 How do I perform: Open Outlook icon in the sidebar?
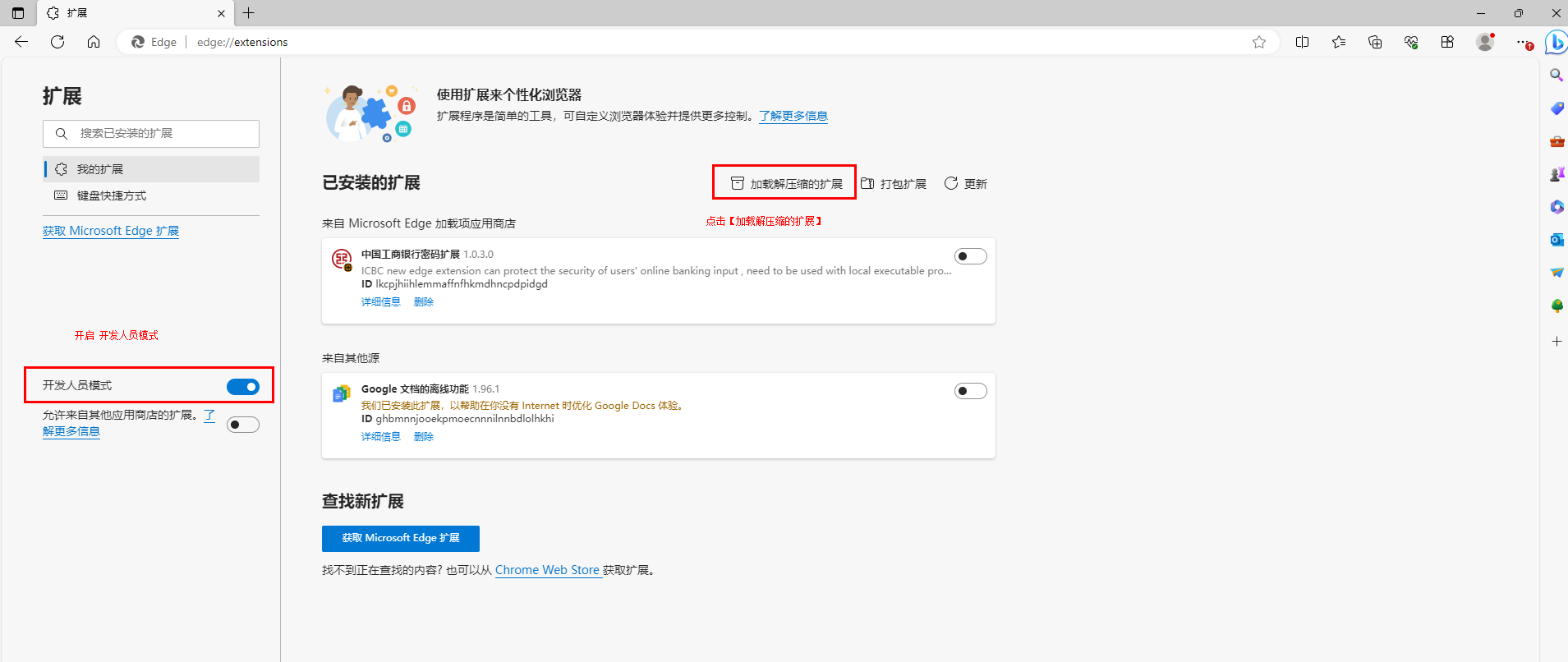pyautogui.click(x=1556, y=239)
